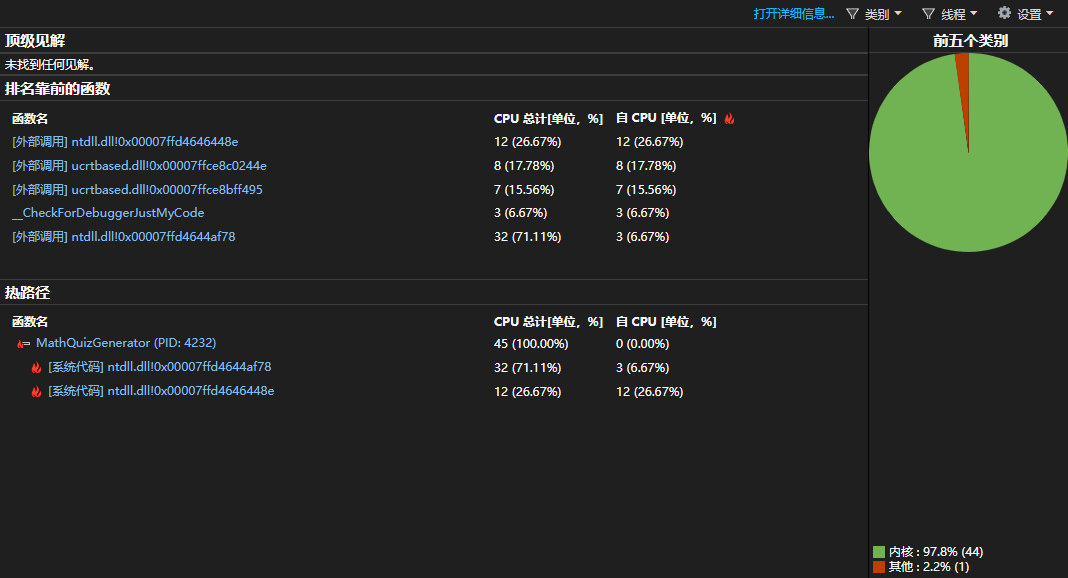Open the 线程 filter dropdown

950,14
